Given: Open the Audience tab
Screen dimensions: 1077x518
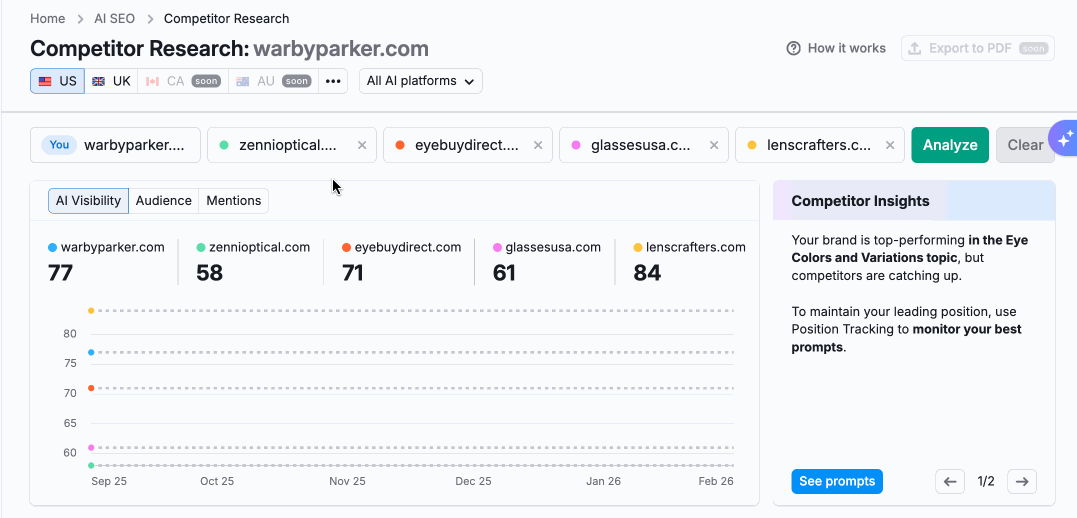Looking at the screenshot, I should click(163, 201).
